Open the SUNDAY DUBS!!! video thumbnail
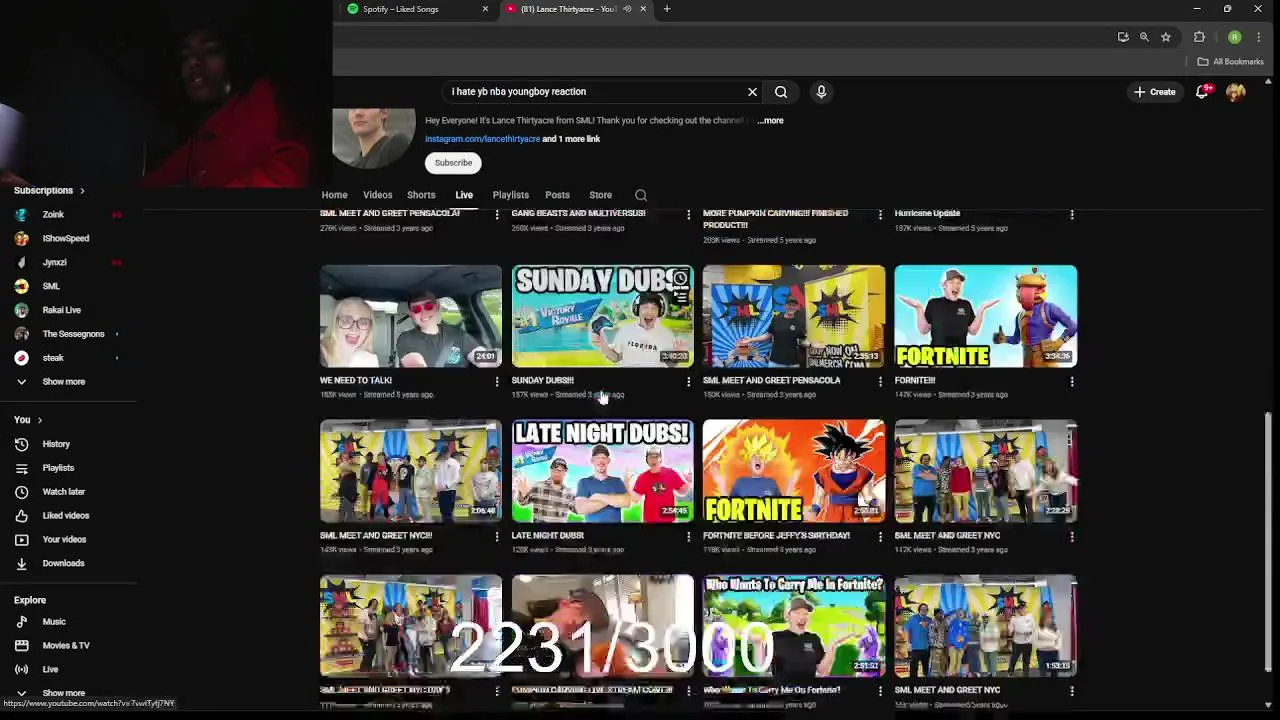 point(602,316)
